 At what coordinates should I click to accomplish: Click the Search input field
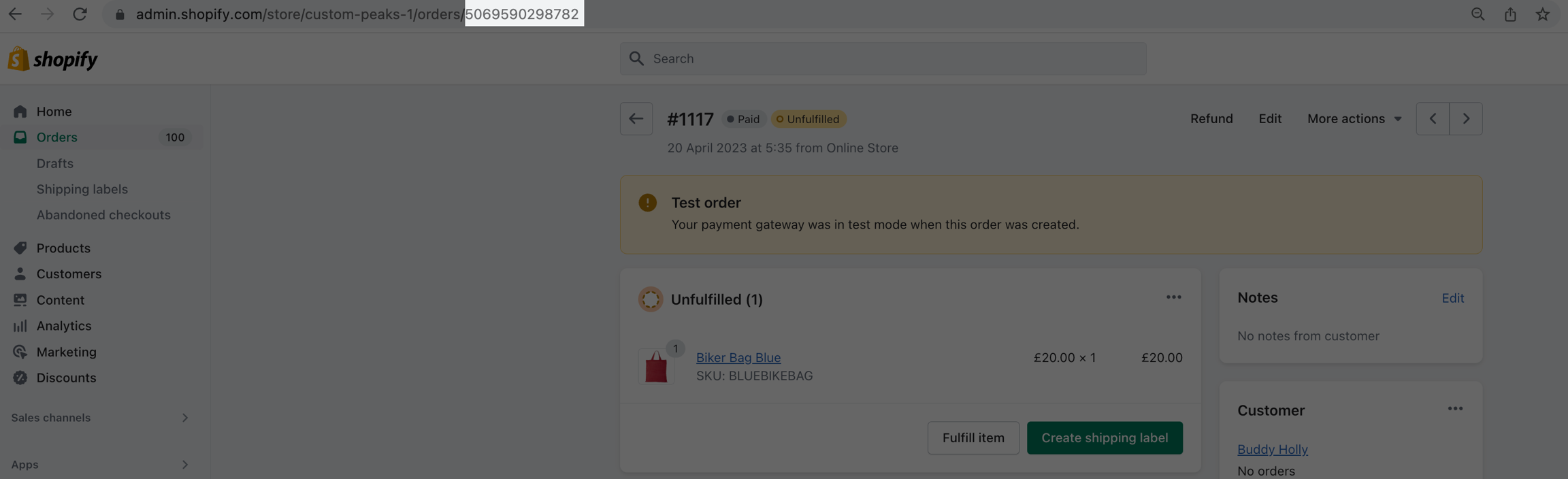pyautogui.click(x=882, y=59)
